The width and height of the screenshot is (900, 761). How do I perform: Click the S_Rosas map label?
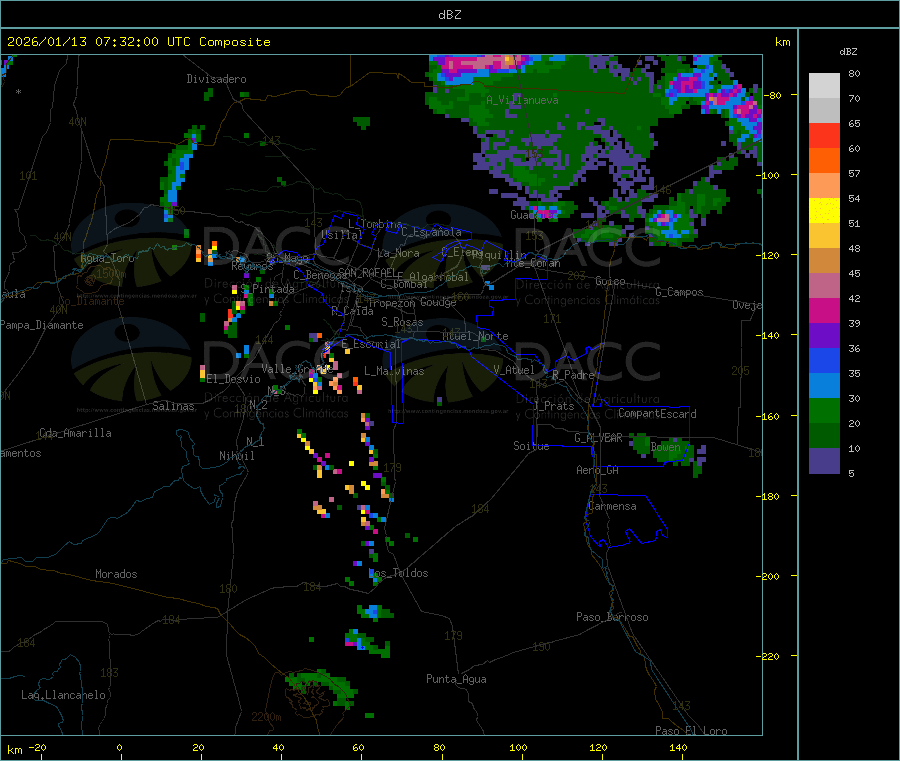click(402, 322)
